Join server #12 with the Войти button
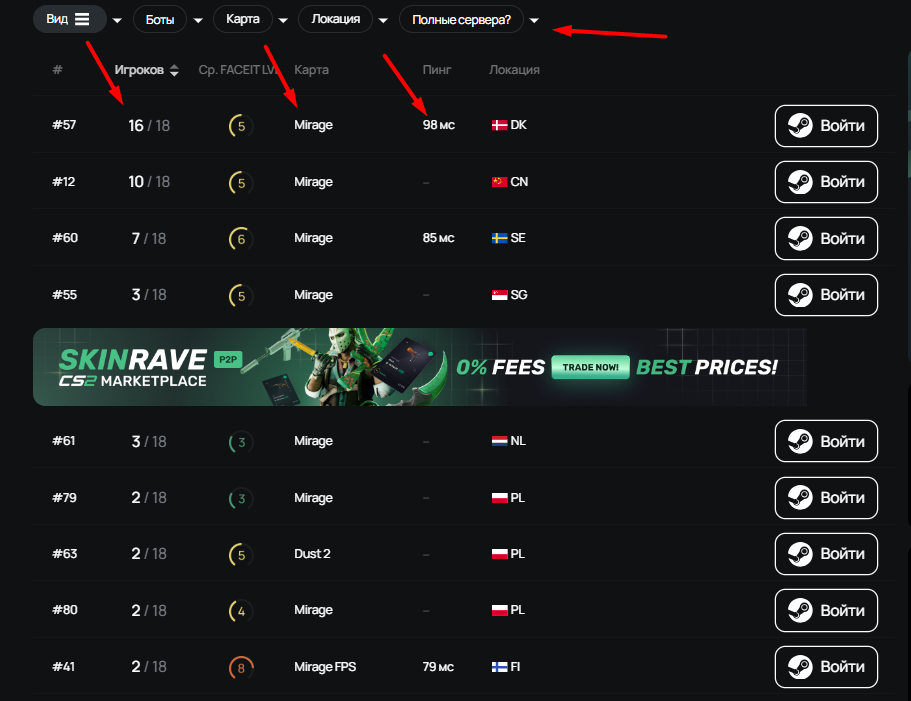Screen dimensions: 911x701 tap(826, 182)
